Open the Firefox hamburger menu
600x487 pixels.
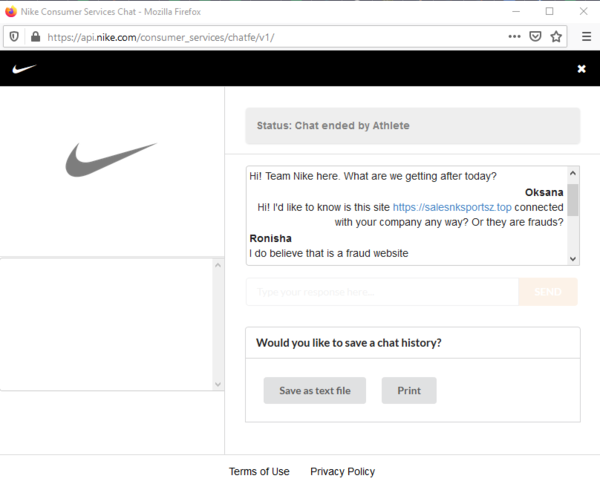click(586, 37)
